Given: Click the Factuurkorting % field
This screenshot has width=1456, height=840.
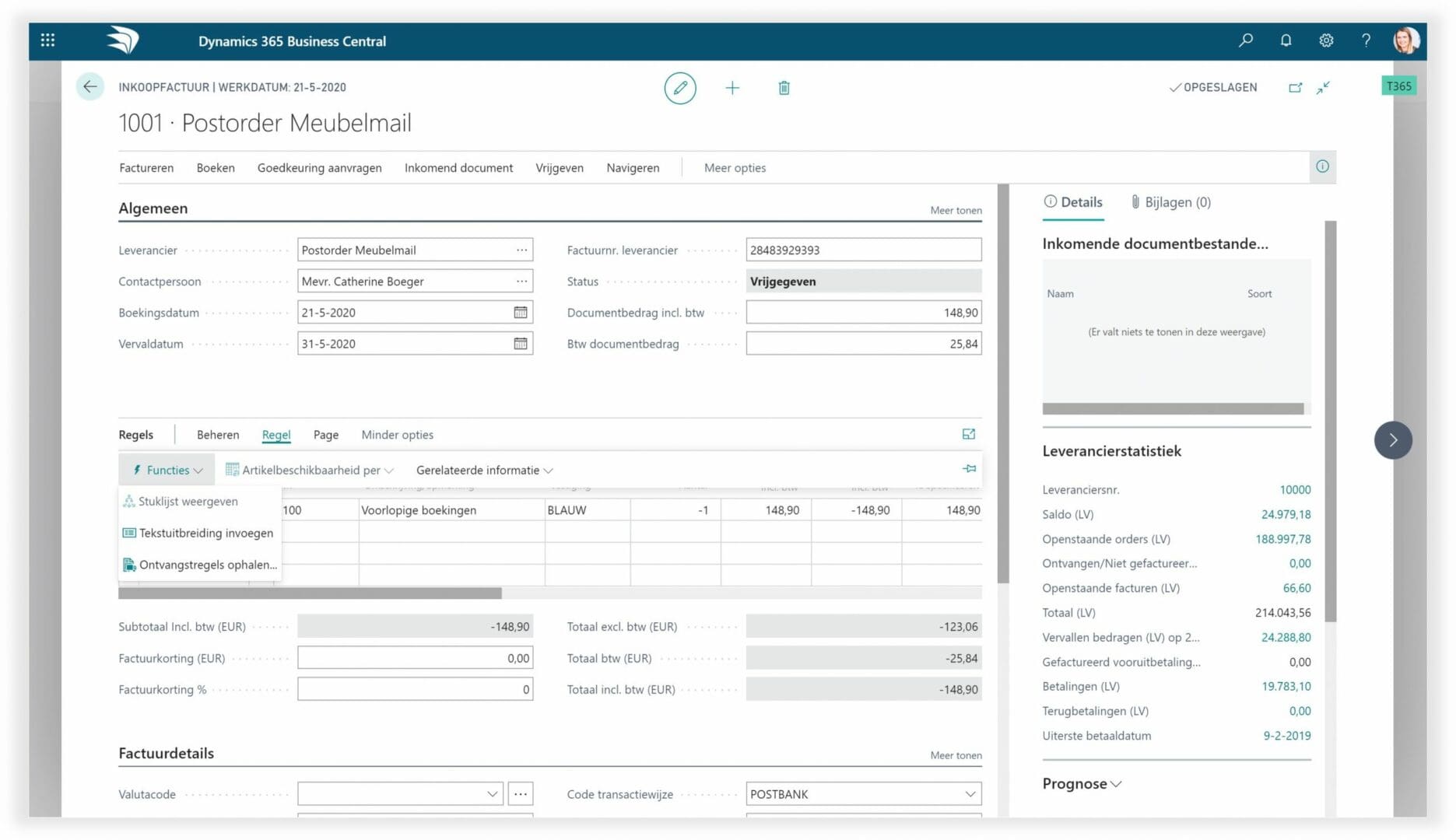Looking at the screenshot, I should click(x=415, y=689).
